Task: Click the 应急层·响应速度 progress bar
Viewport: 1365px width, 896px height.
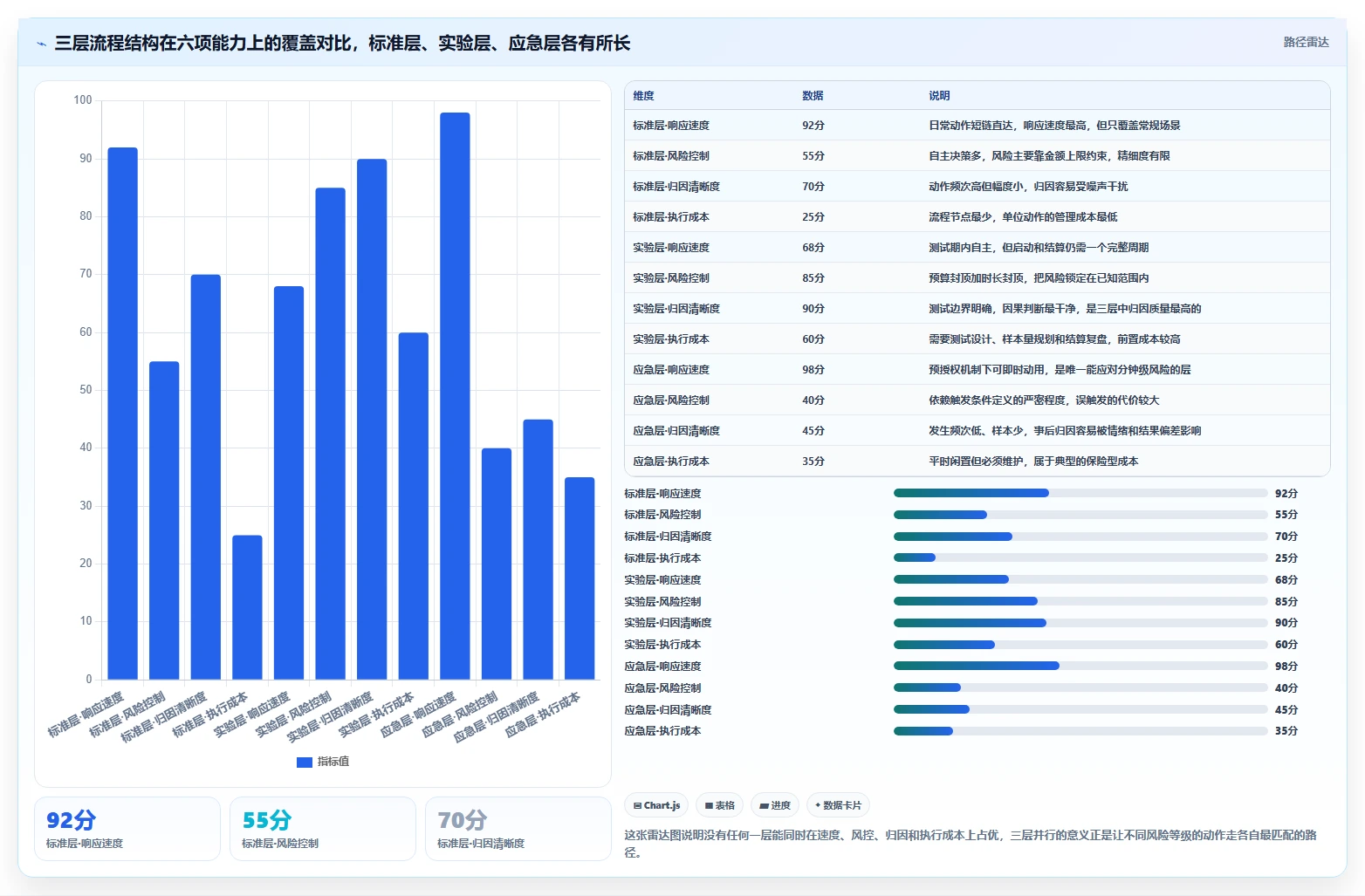Action: (1080, 666)
